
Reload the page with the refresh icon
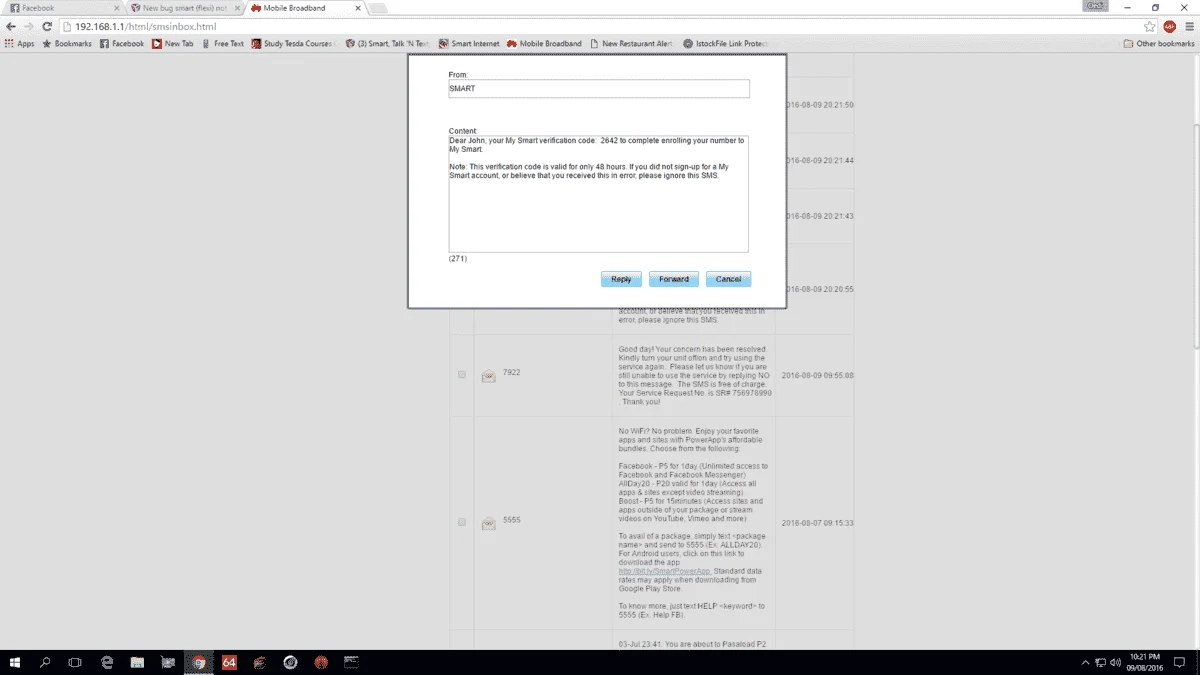pyautogui.click(x=47, y=26)
